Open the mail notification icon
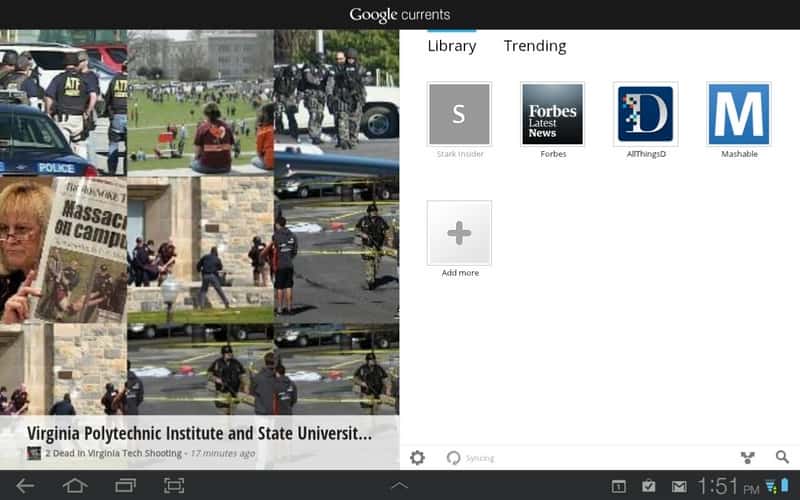 click(679, 486)
